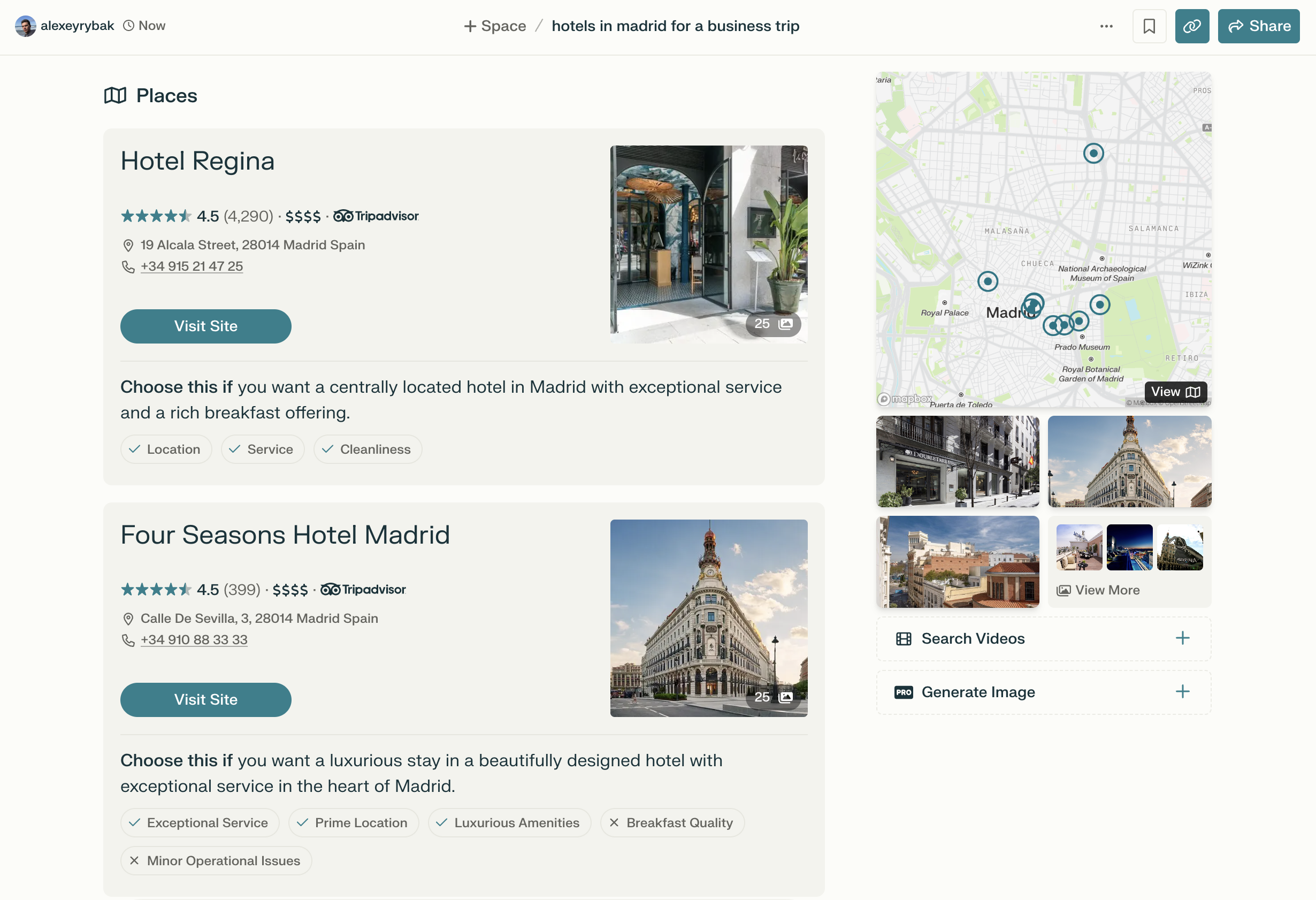Select the Minor Operational Issues tag chip
Viewport: 1316px width, 900px height.
pos(216,860)
